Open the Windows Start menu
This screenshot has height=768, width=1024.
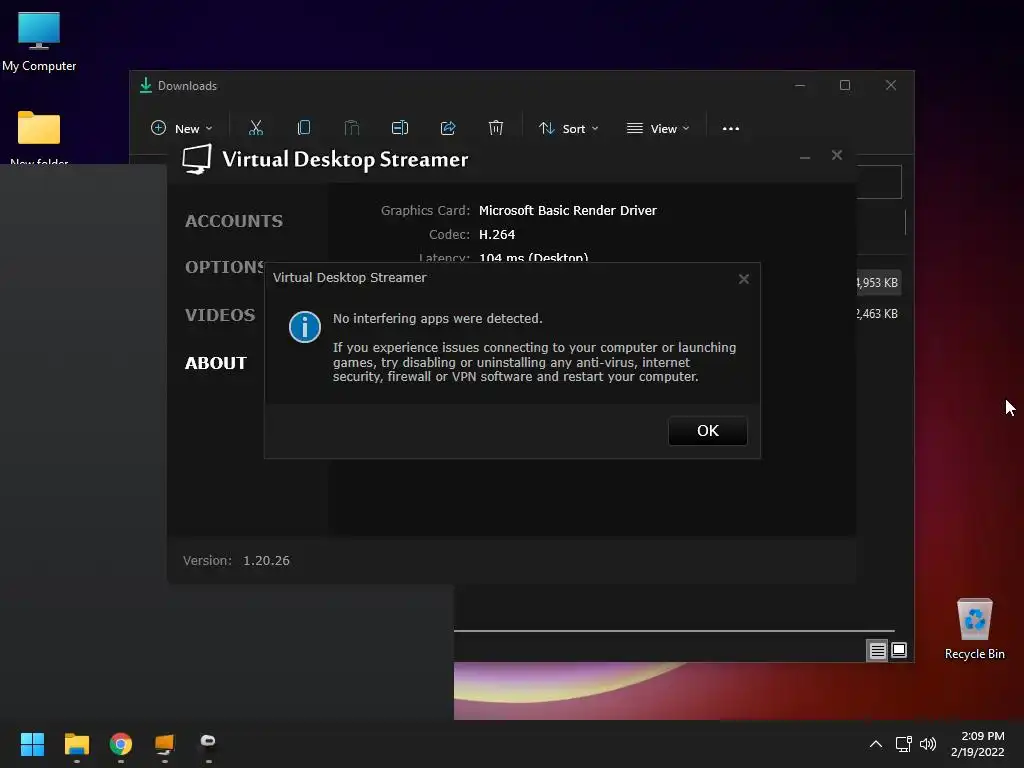[x=32, y=744]
